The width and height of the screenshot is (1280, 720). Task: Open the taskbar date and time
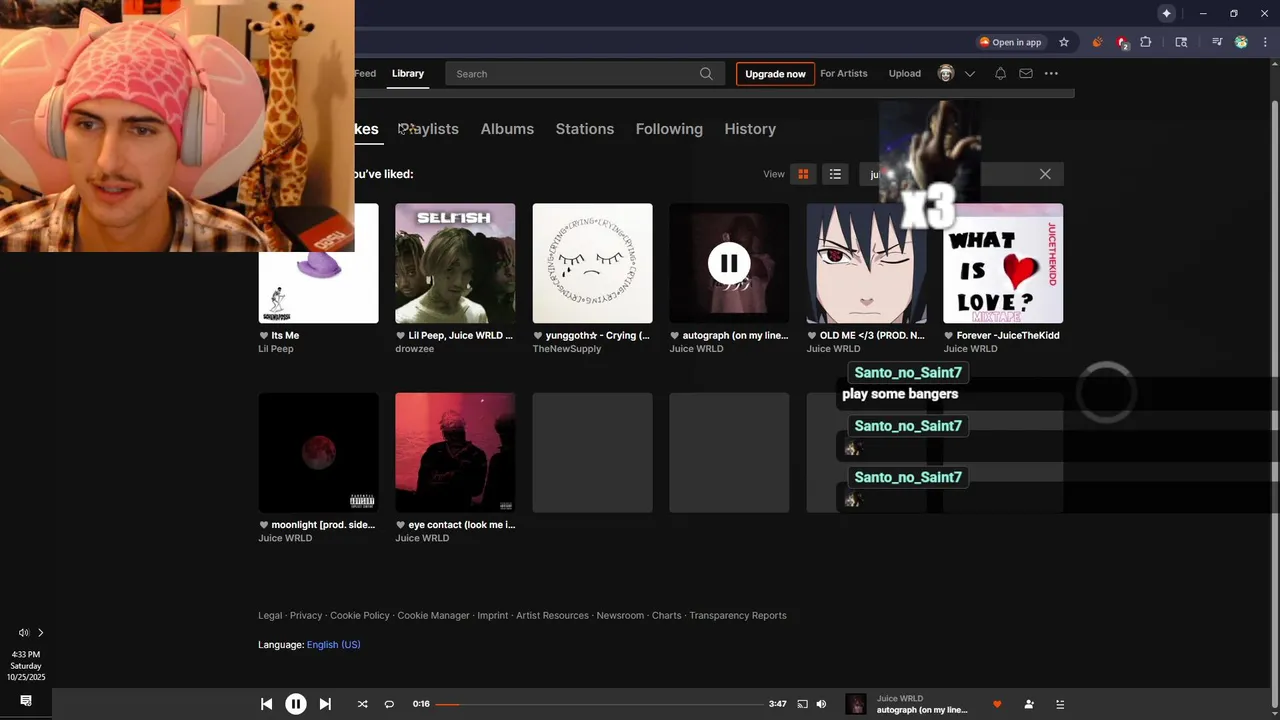click(26, 665)
